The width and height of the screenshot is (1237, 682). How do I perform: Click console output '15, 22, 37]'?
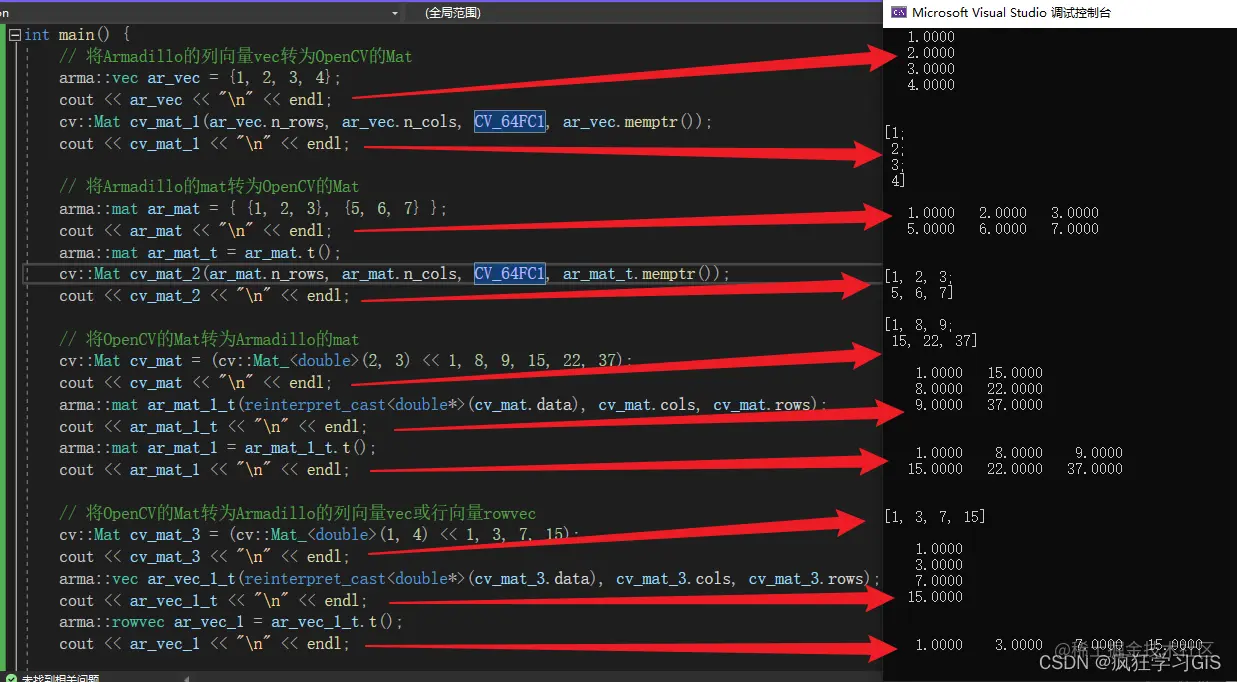click(x=934, y=341)
